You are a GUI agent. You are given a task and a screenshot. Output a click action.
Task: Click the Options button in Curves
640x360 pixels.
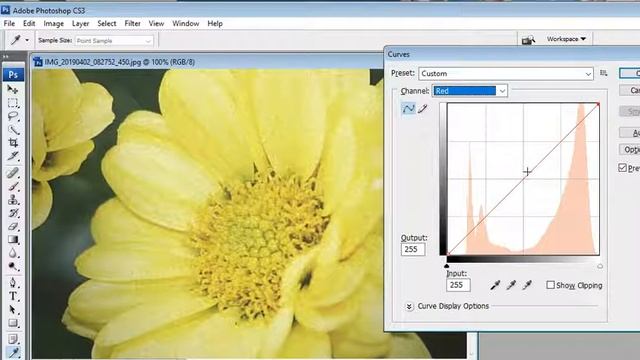point(630,149)
